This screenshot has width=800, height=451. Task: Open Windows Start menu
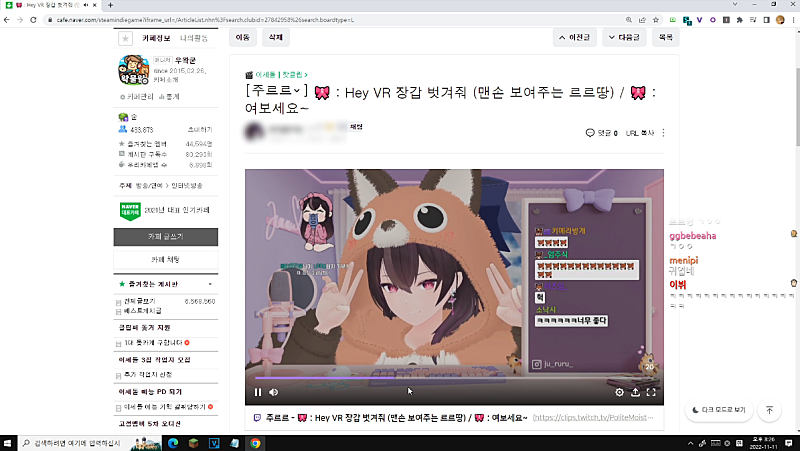[8, 443]
